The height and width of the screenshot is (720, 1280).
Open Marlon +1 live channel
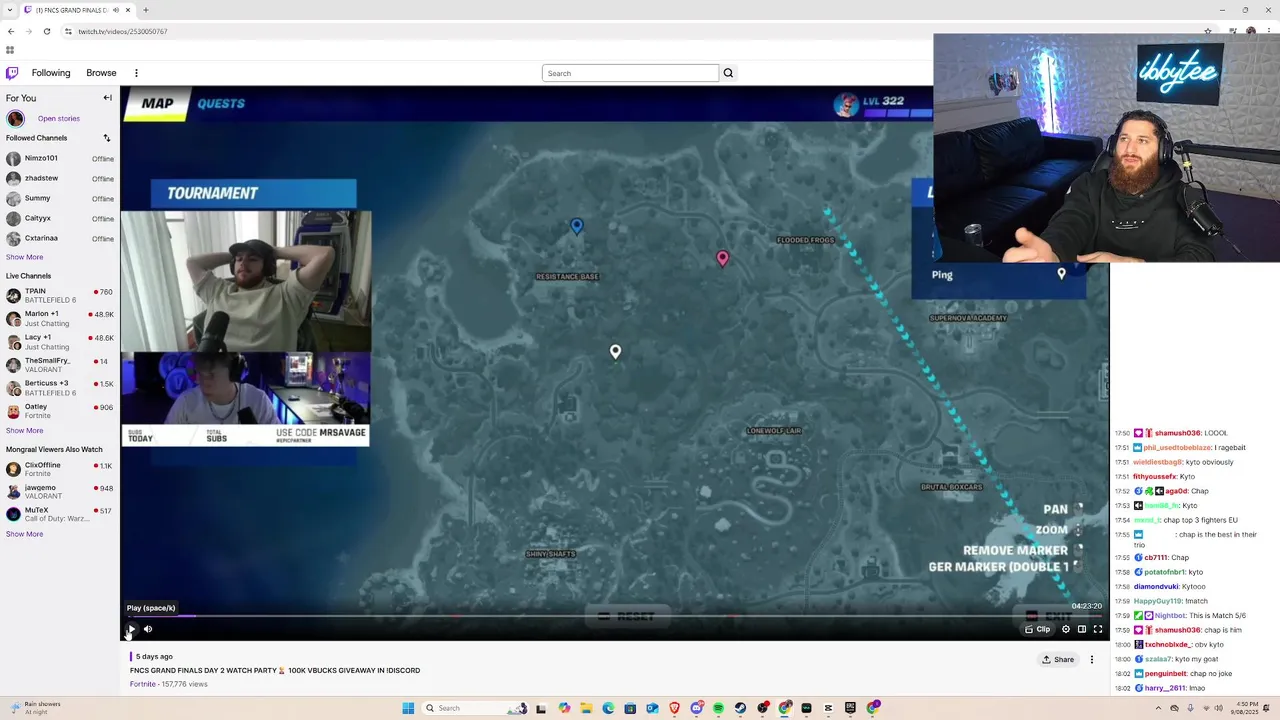tap(60, 318)
